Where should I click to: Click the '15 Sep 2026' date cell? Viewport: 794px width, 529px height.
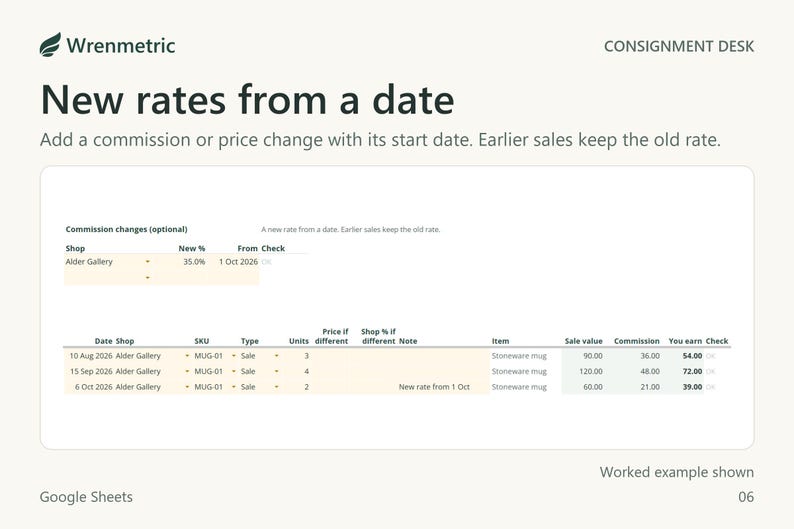tap(89, 372)
